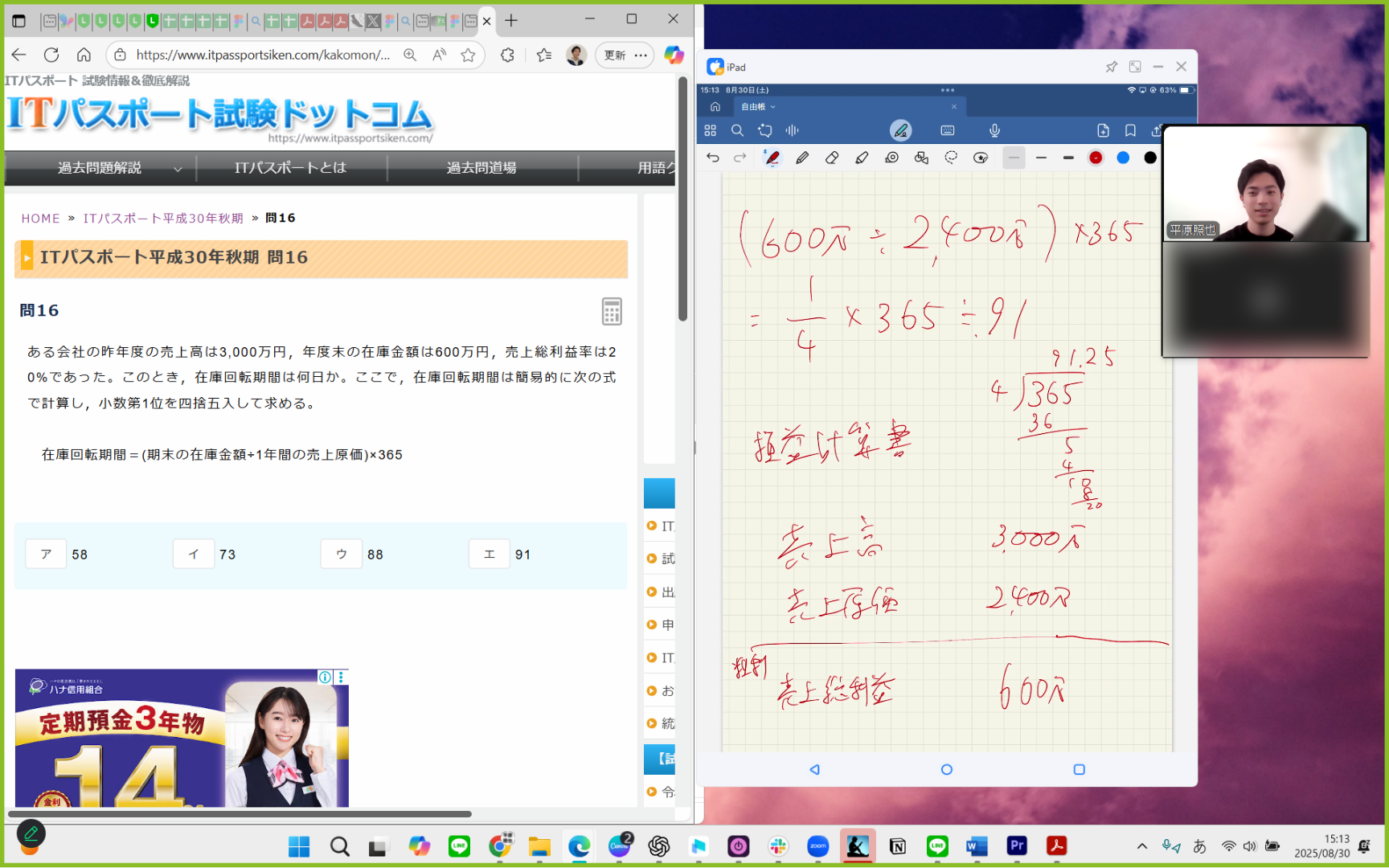Select the thickest stroke width
The width and height of the screenshot is (1389, 868).
[x=1068, y=158]
